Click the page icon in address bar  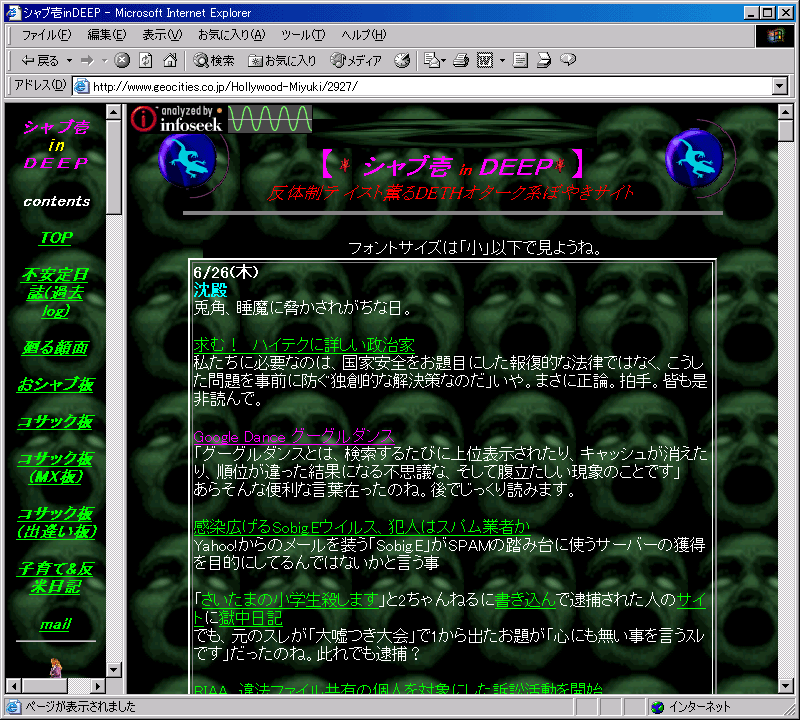pos(82,86)
